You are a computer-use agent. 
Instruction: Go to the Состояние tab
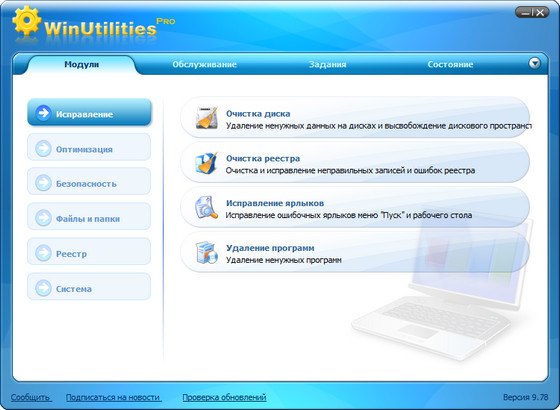[450, 65]
